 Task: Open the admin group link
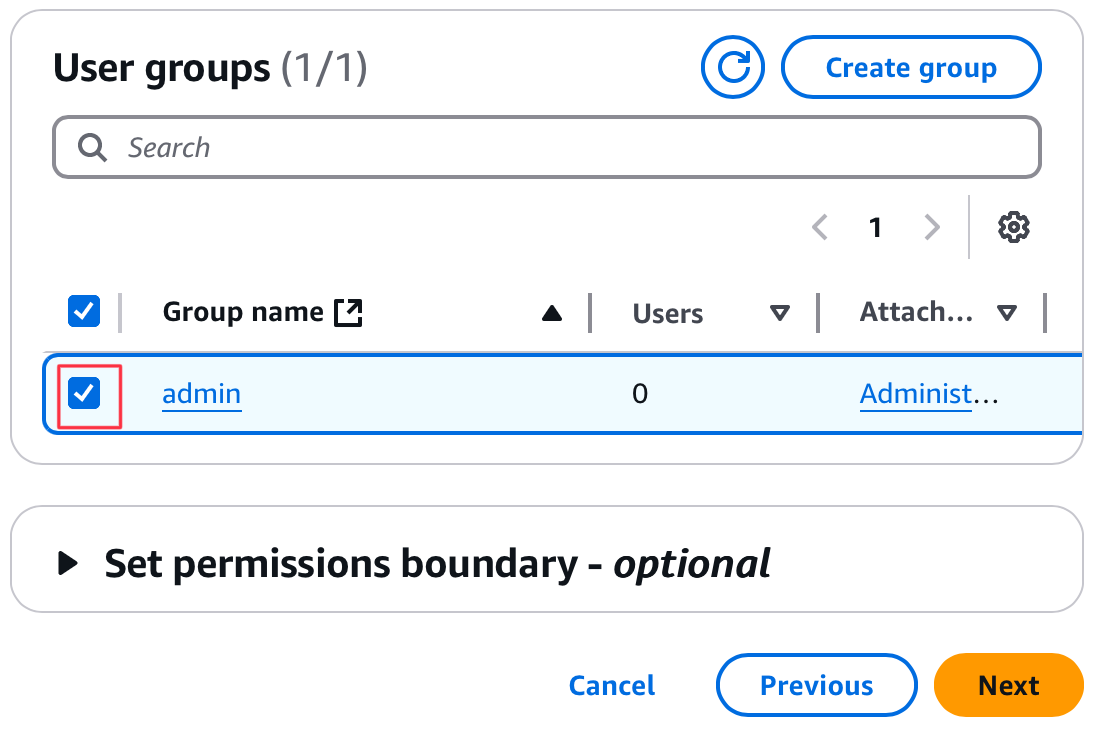point(201,394)
